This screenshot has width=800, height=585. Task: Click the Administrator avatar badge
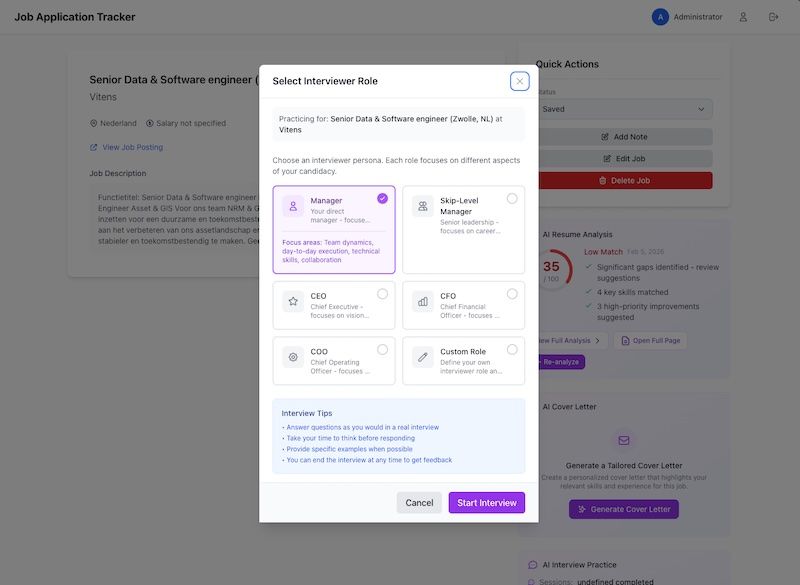point(660,17)
